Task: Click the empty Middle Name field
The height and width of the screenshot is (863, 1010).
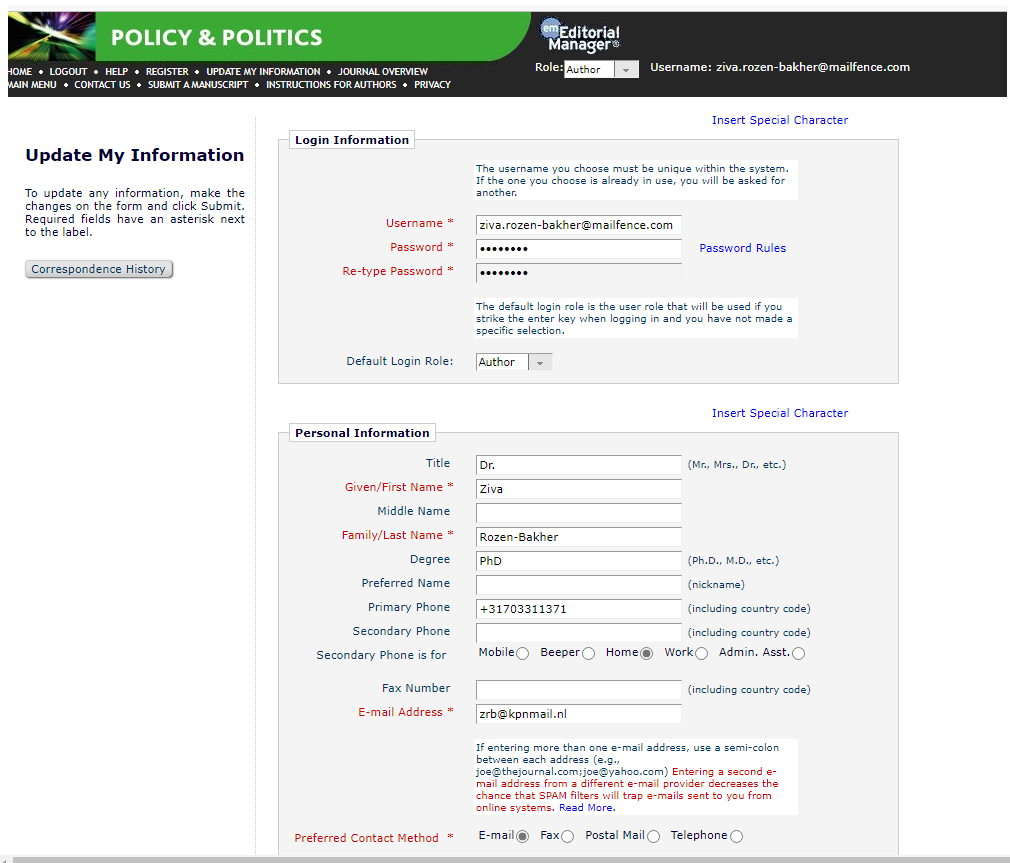Action: point(578,513)
